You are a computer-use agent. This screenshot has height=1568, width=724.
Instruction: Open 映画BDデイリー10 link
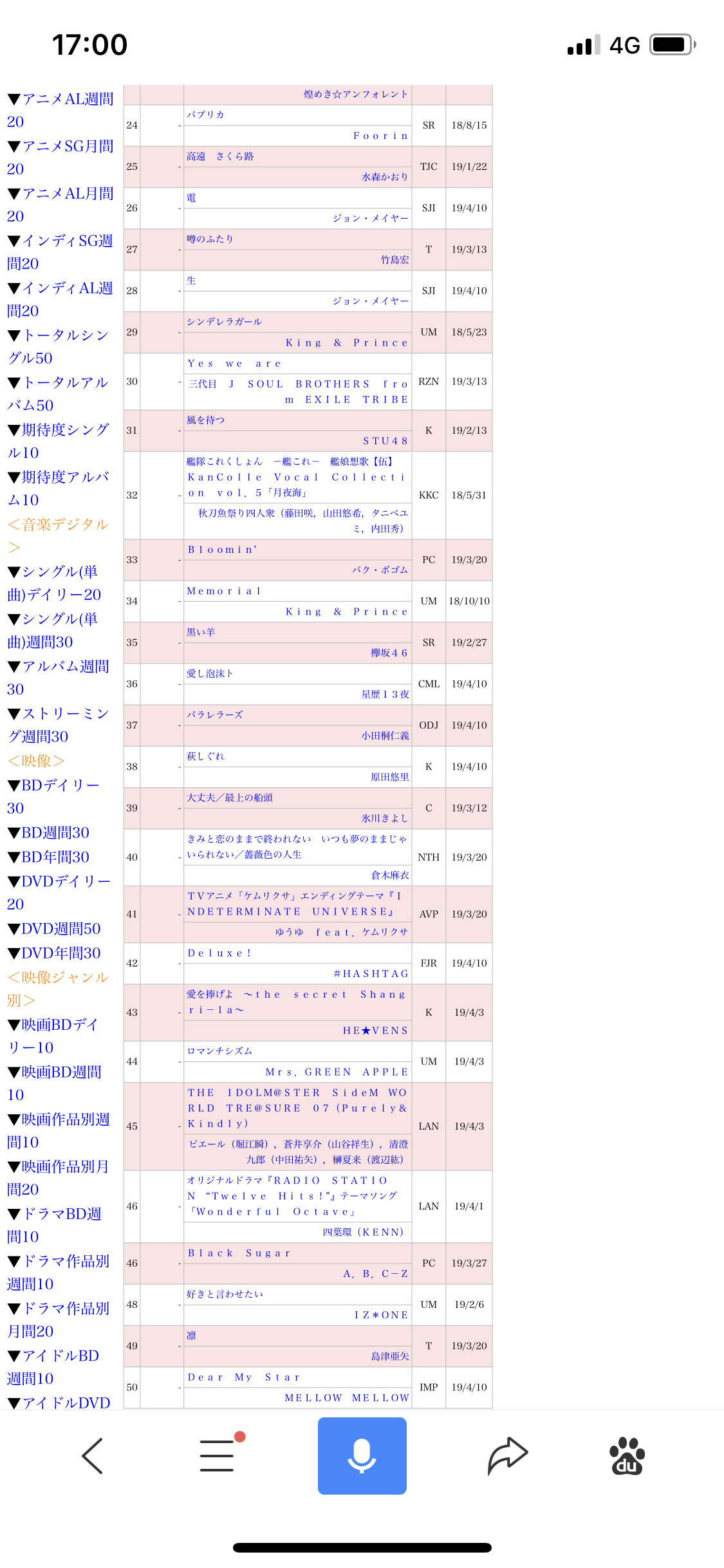click(53, 1036)
